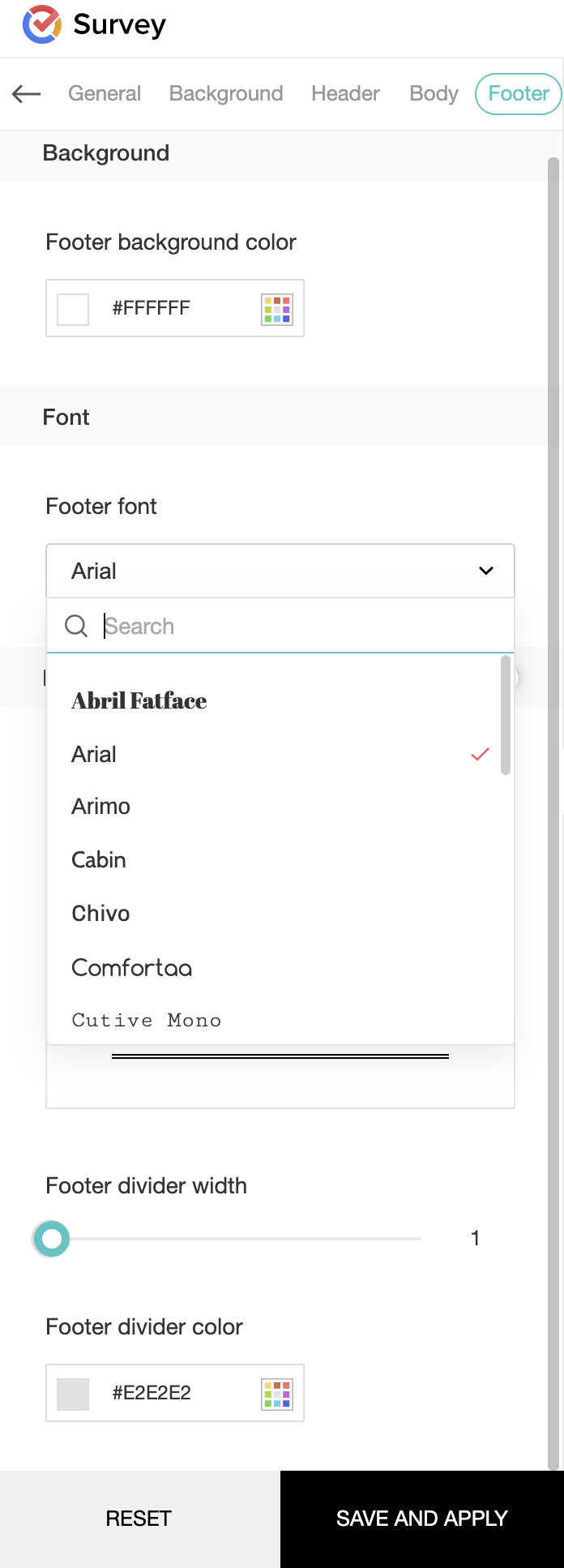The width and height of the screenshot is (564, 1568).
Task: Click the gray divider color swatch
Action: click(73, 1394)
